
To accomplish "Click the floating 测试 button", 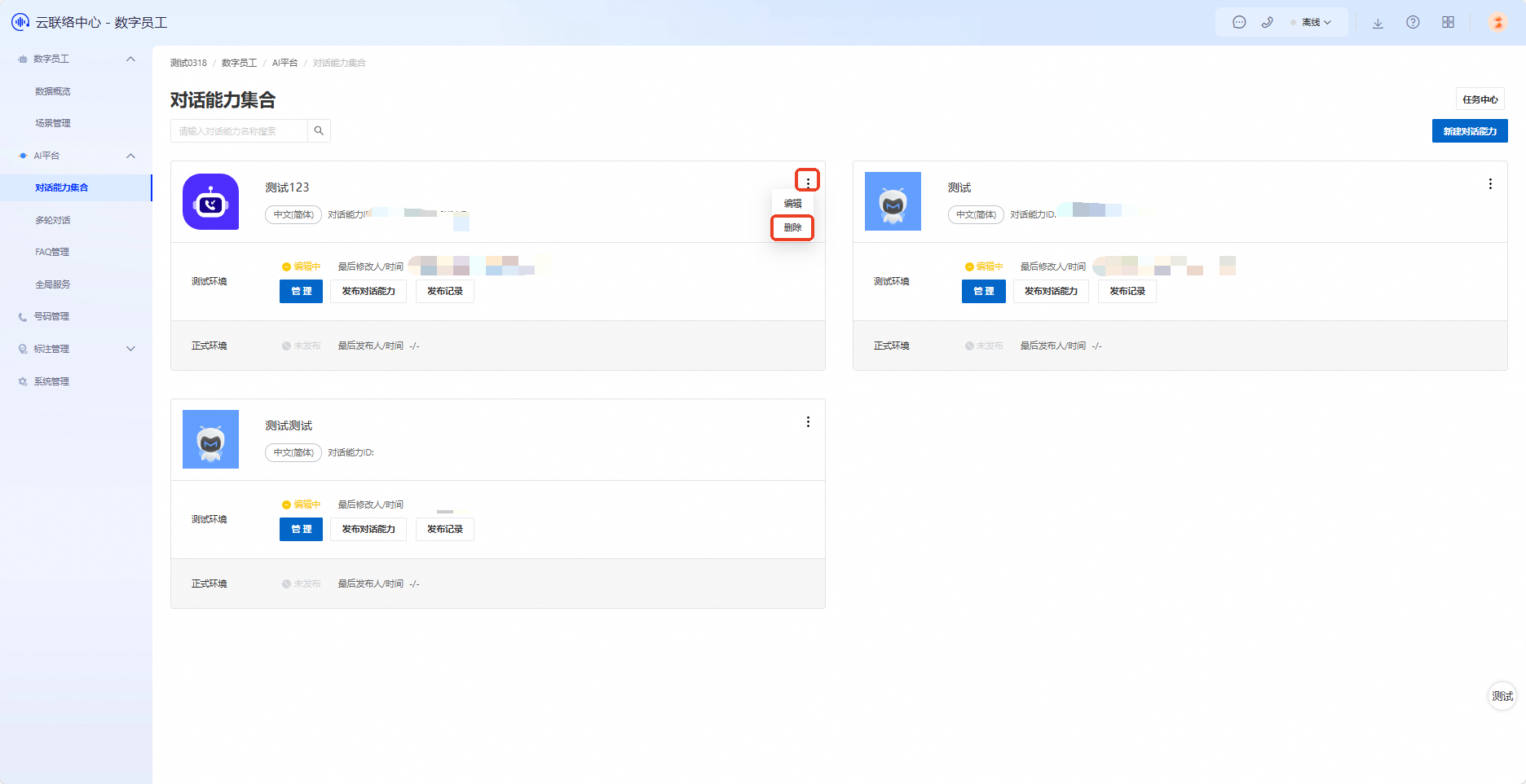I will pos(1502,696).
